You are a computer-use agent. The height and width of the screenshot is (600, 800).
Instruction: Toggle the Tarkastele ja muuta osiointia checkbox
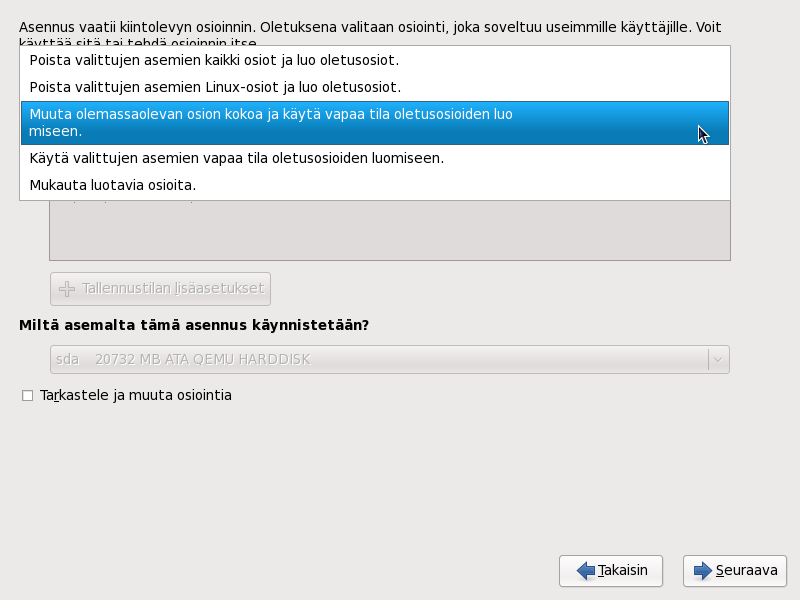[27, 396]
